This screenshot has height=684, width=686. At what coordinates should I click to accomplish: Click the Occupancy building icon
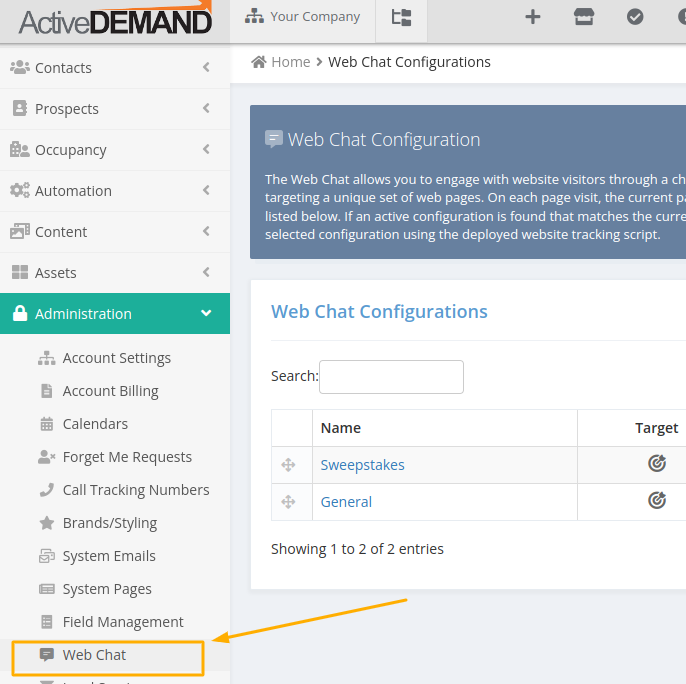(20, 149)
